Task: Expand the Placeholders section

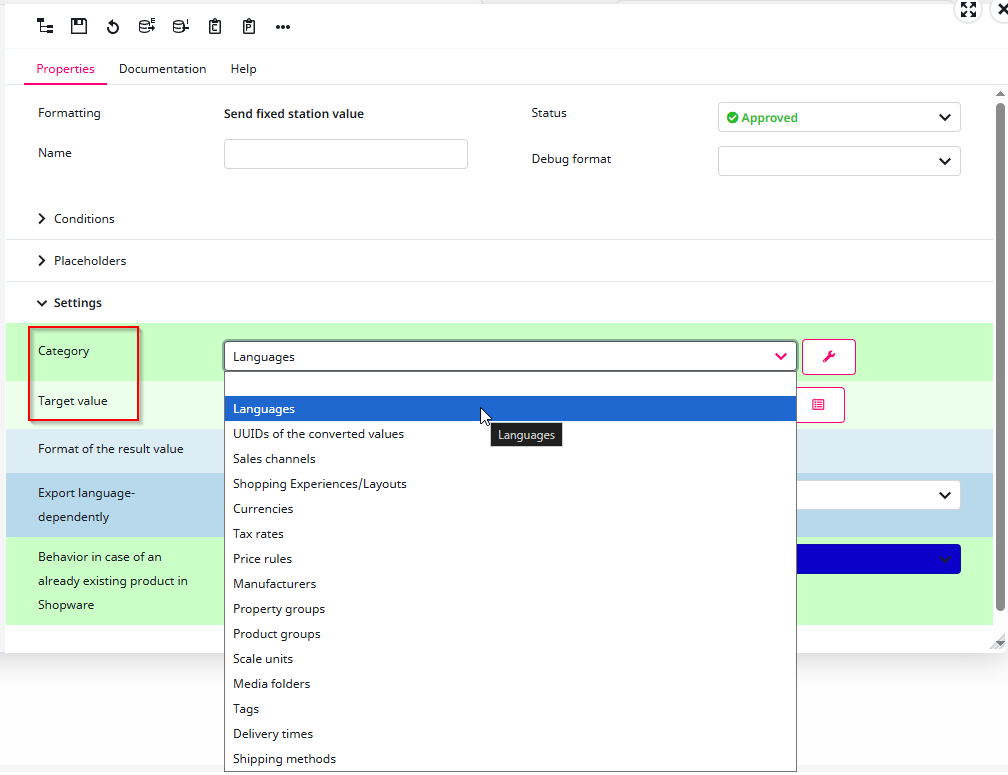Action: click(x=90, y=260)
